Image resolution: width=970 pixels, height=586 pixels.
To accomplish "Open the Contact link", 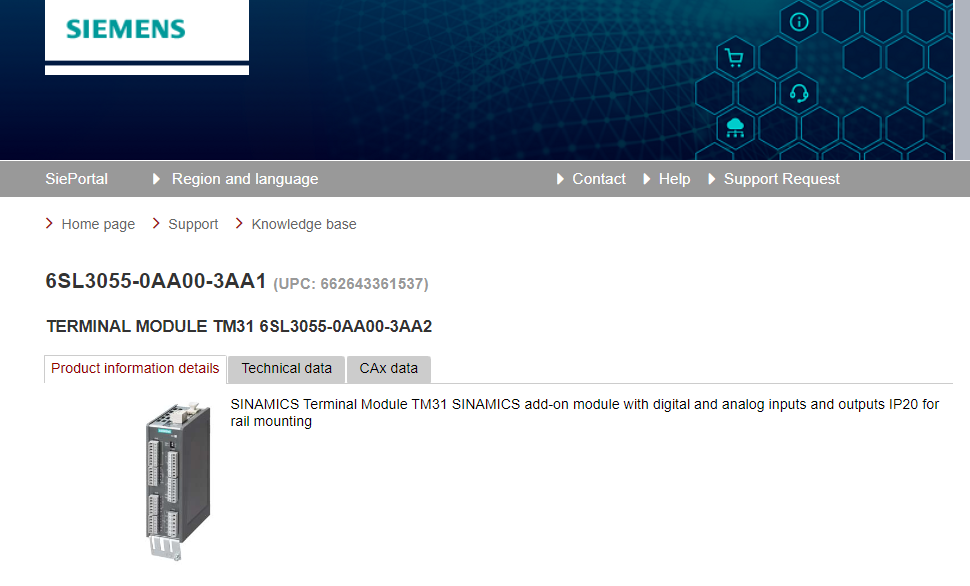I will point(599,179).
